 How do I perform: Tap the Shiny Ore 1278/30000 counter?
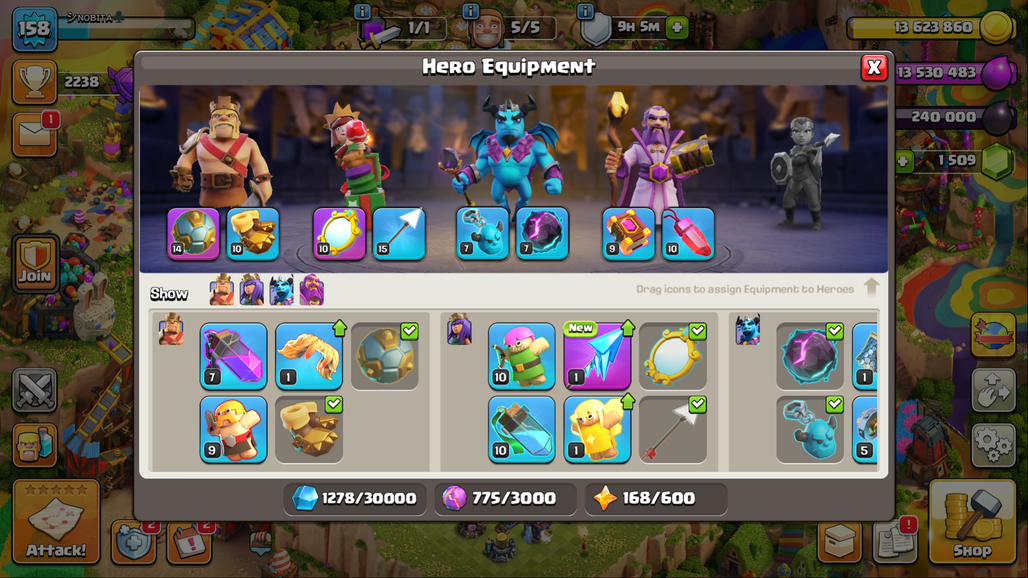354,499
